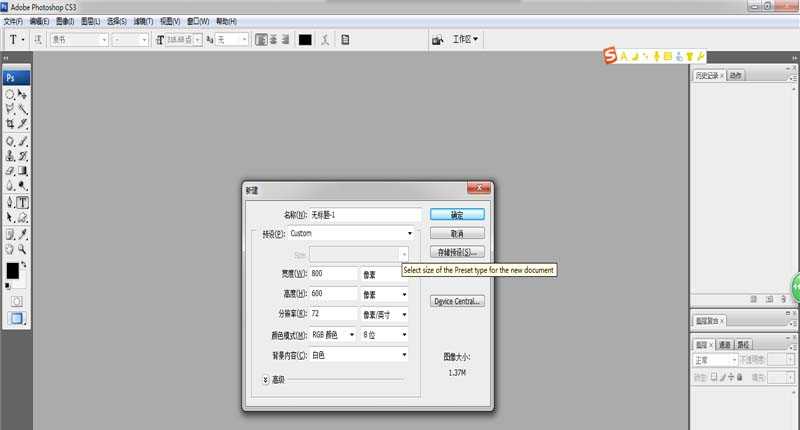
Task: Click the 宽度 width input field
Action: coord(333,274)
